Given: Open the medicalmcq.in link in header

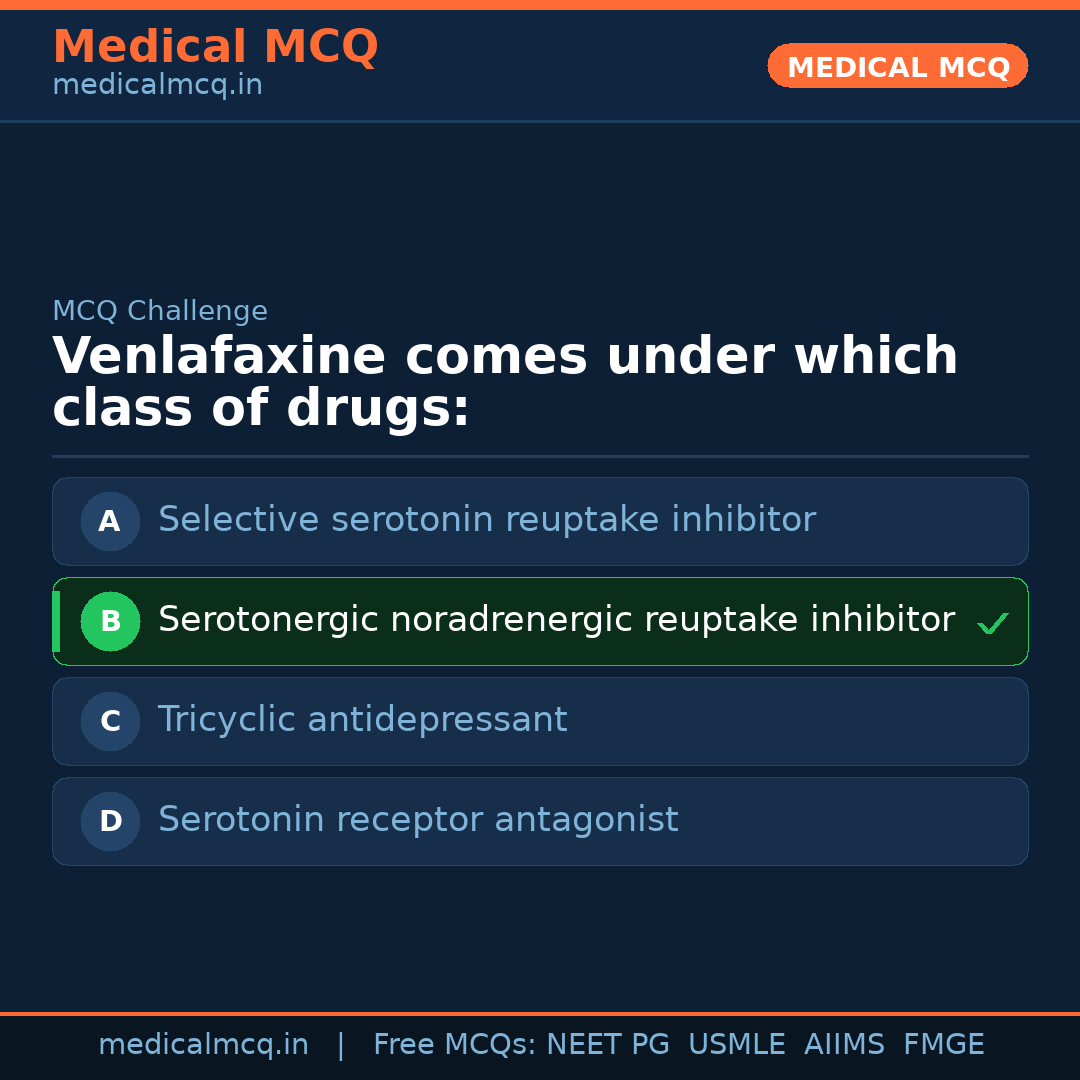Looking at the screenshot, I should click(157, 86).
